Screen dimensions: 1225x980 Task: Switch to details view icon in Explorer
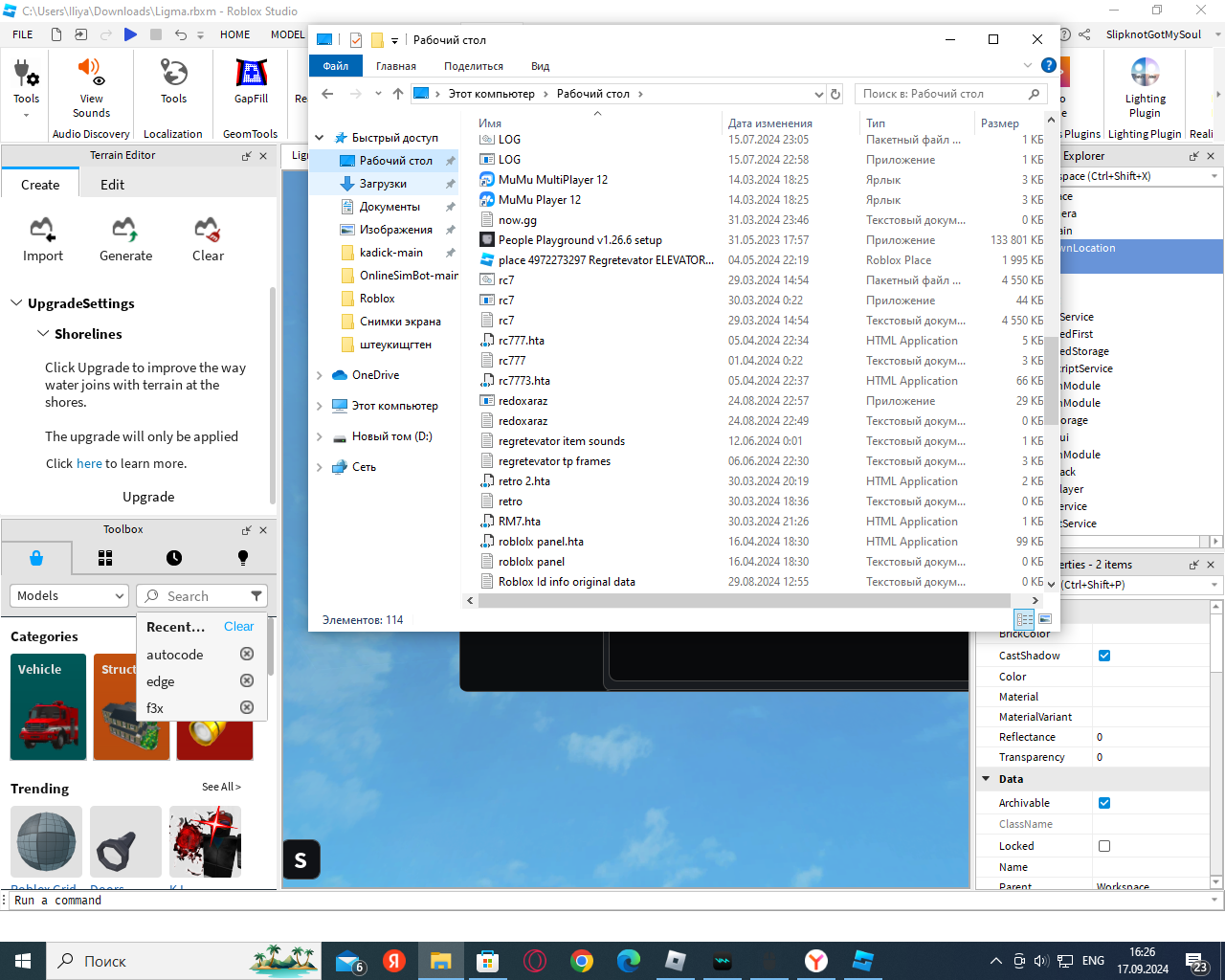(x=1025, y=619)
